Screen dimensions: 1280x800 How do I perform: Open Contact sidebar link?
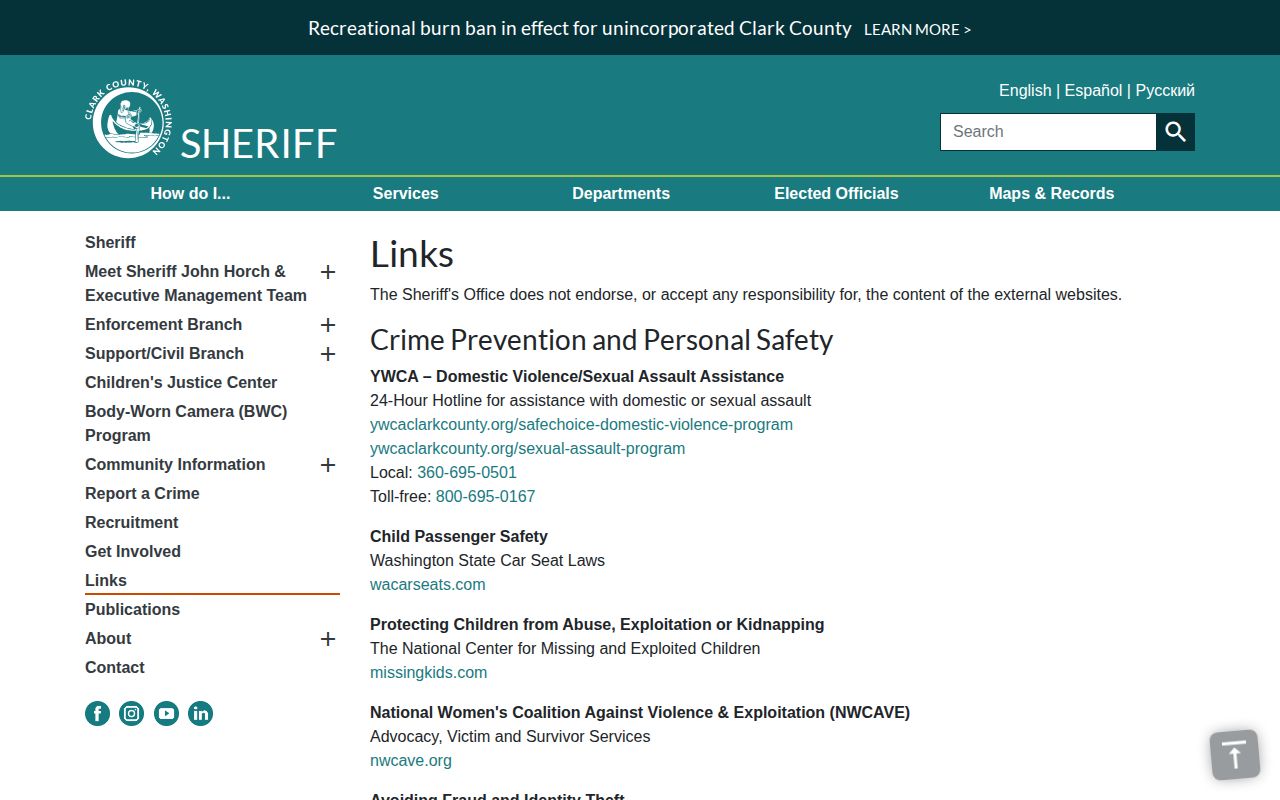tap(115, 667)
